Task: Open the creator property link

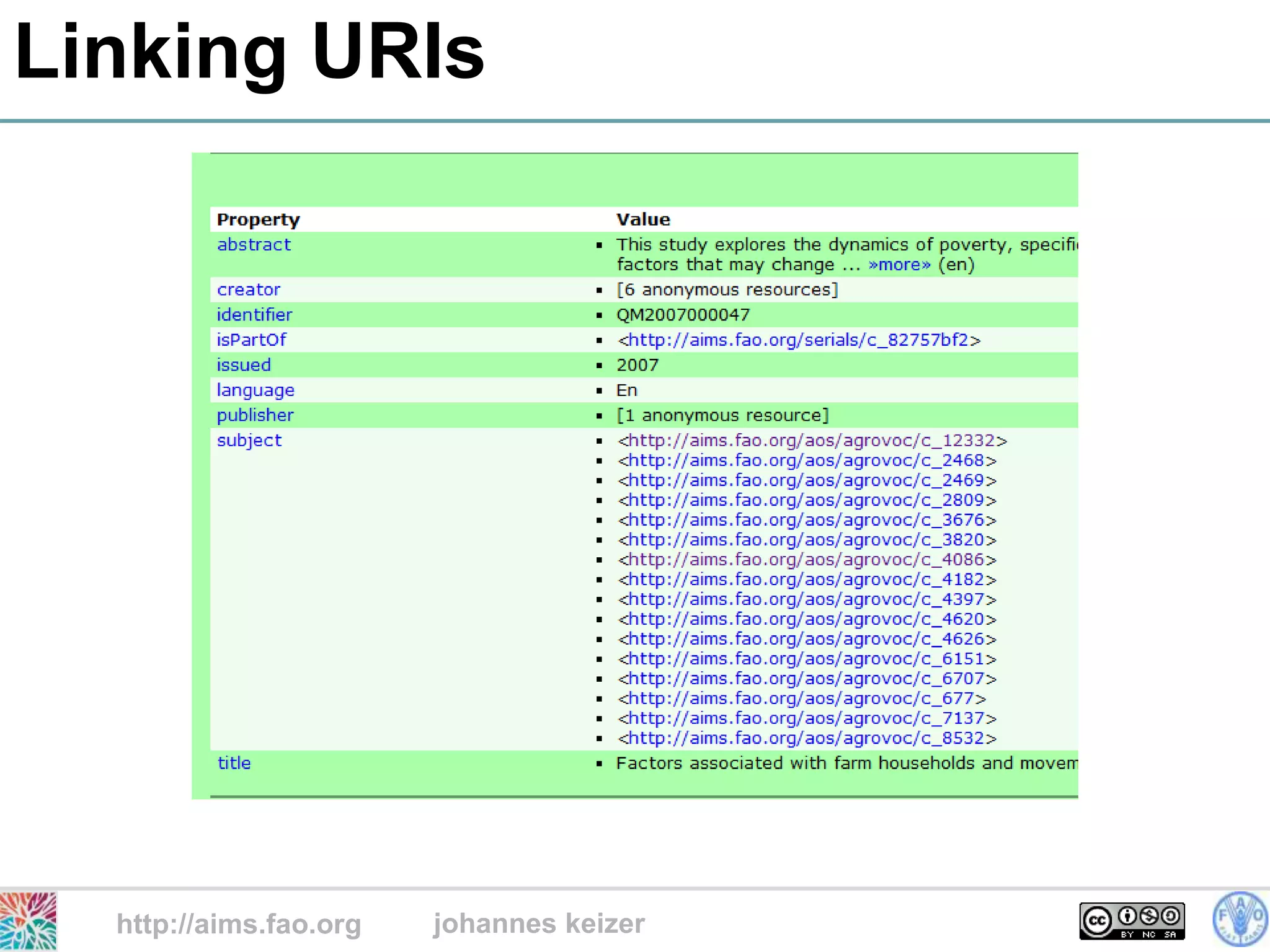Action: coord(248,289)
